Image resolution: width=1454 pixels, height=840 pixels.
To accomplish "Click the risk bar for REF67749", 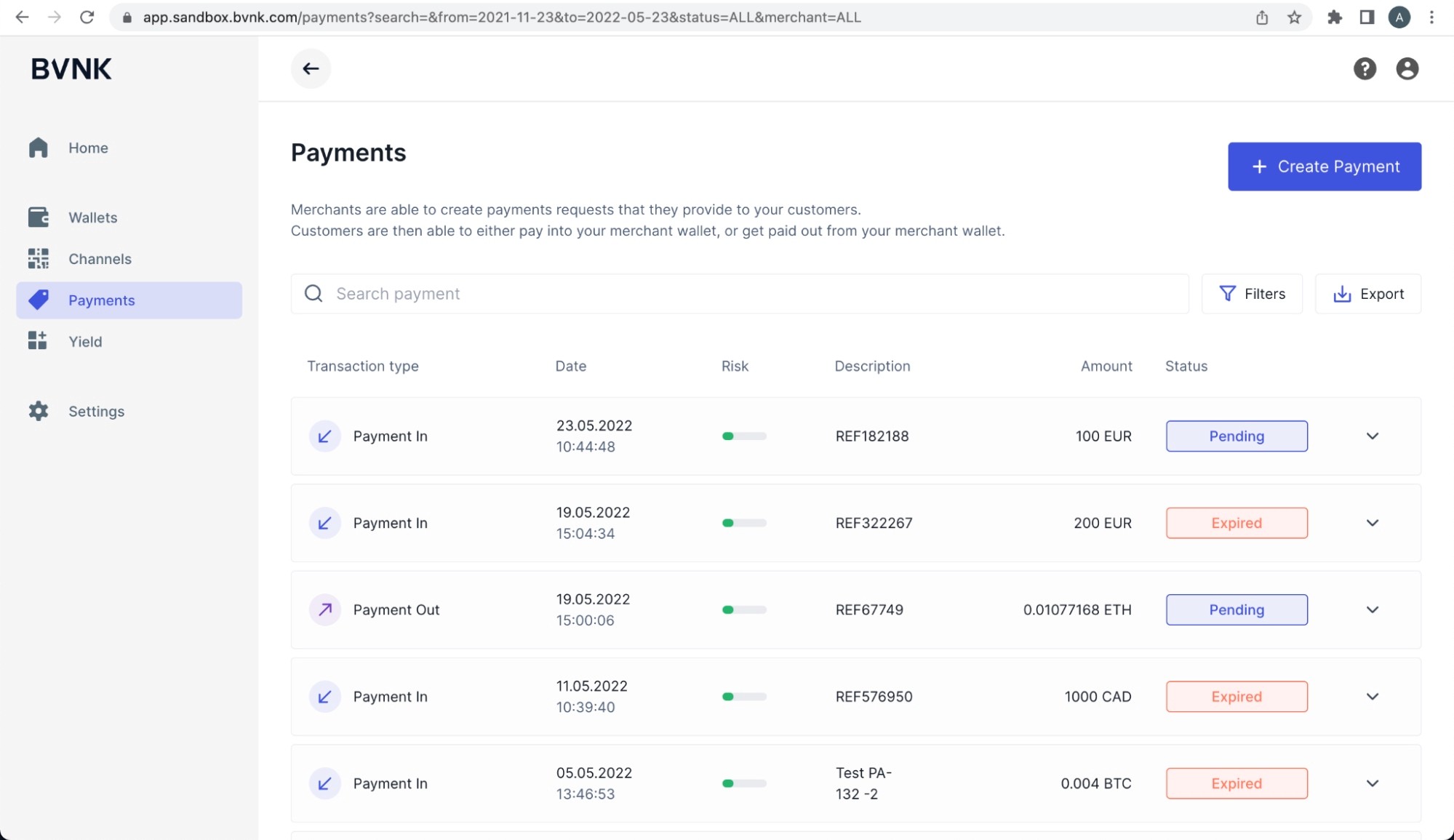I will (743, 609).
